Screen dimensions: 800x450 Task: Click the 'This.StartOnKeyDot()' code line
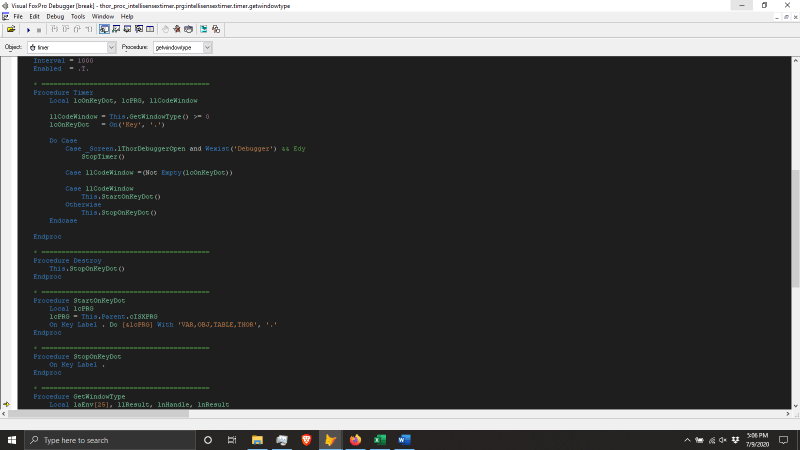tap(121, 196)
